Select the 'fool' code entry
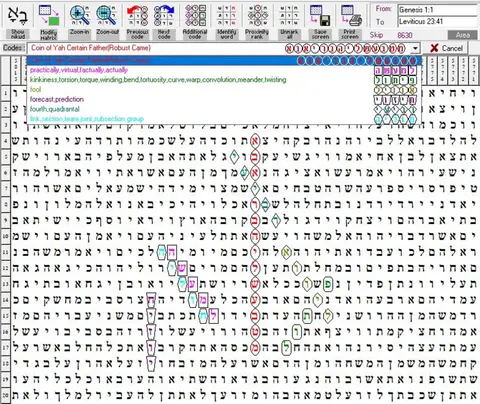Viewport: 480px width, 404px height. pyautogui.click(x=224, y=89)
